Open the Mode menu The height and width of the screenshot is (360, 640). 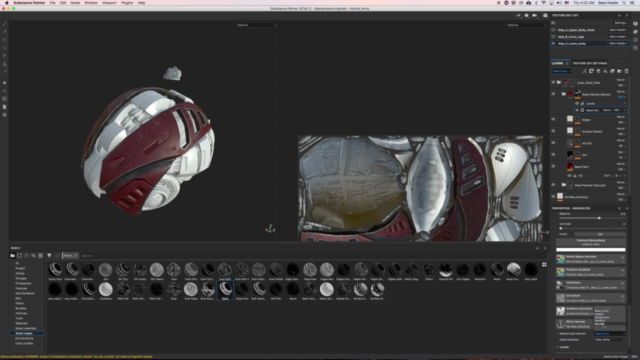[x=75, y=3]
